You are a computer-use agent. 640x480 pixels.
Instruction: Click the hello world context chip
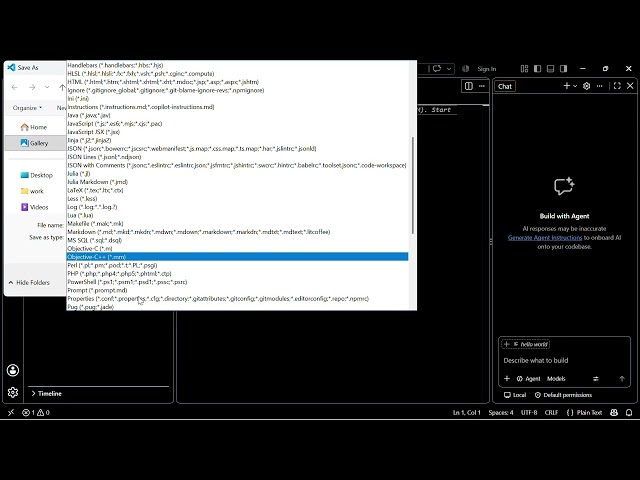tap(526, 344)
